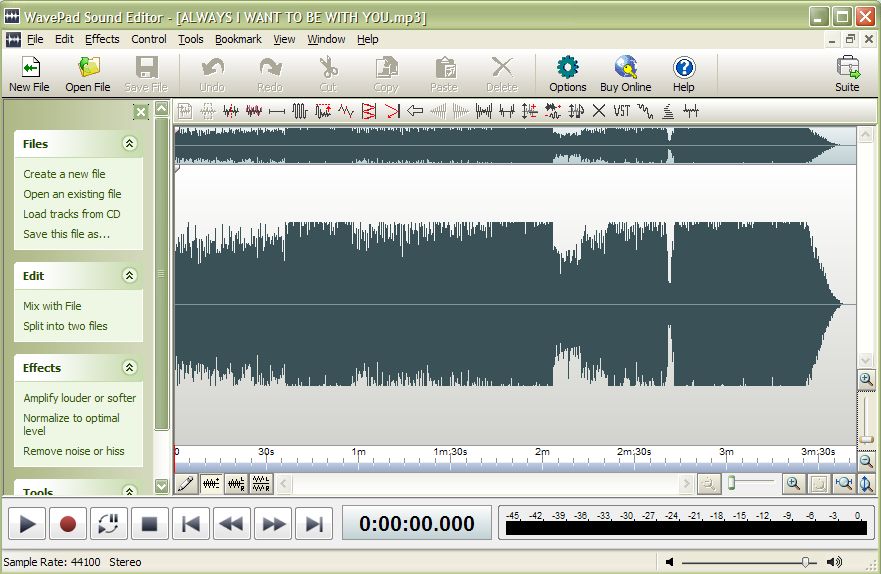Click the vertical zoom-in magnifier on right
Image resolution: width=881 pixels, height=574 pixels.
(x=866, y=380)
